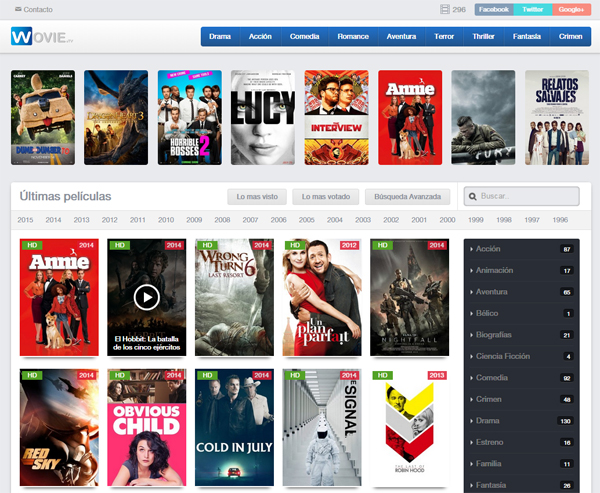Filter movies by year 2010

tap(166, 220)
